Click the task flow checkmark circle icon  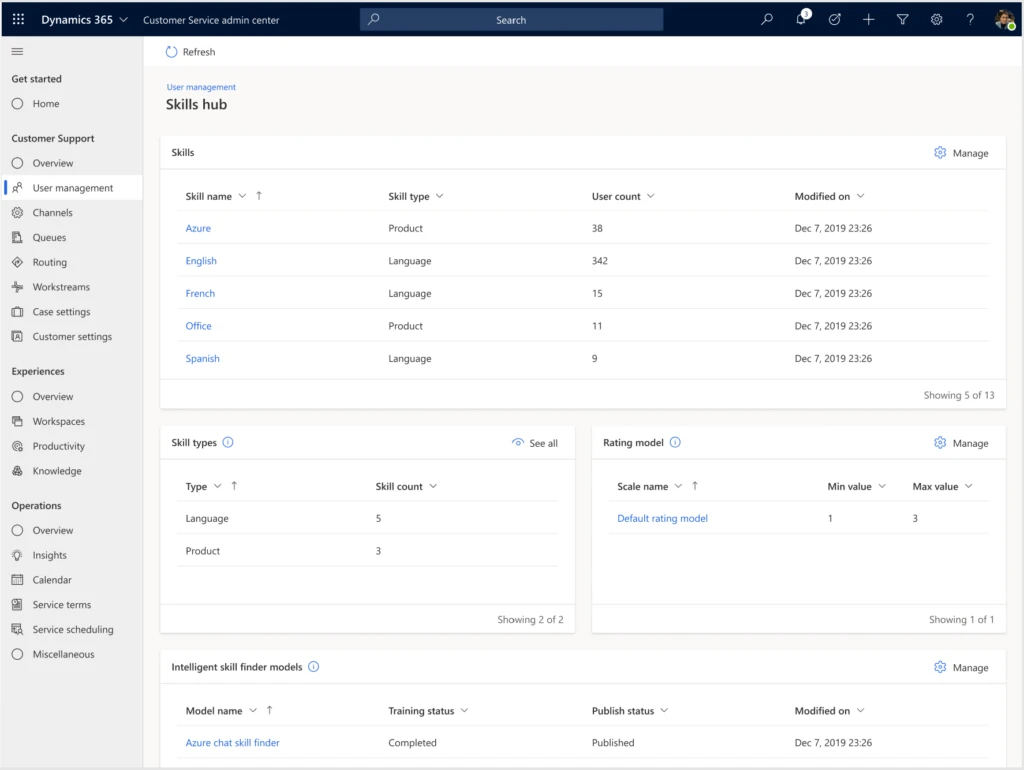(x=835, y=20)
